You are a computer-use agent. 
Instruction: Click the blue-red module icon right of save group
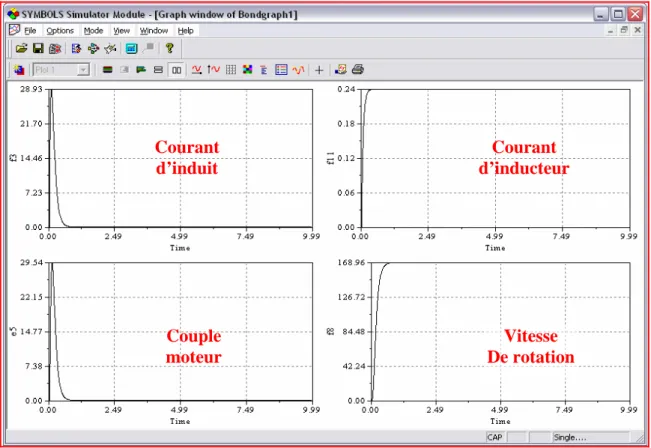tap(76, 49)
